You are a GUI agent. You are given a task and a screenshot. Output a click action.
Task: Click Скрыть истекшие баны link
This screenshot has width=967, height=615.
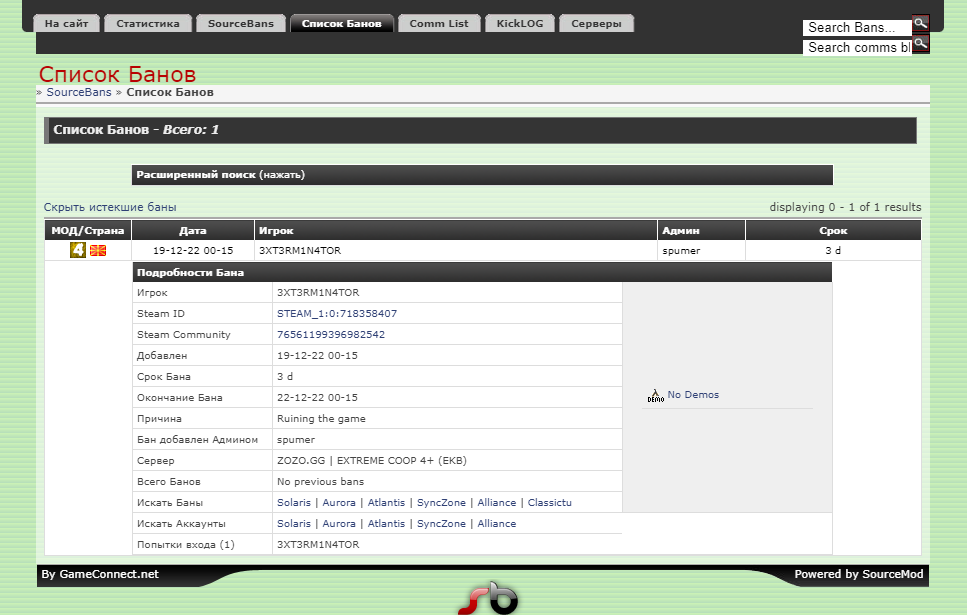110,207
